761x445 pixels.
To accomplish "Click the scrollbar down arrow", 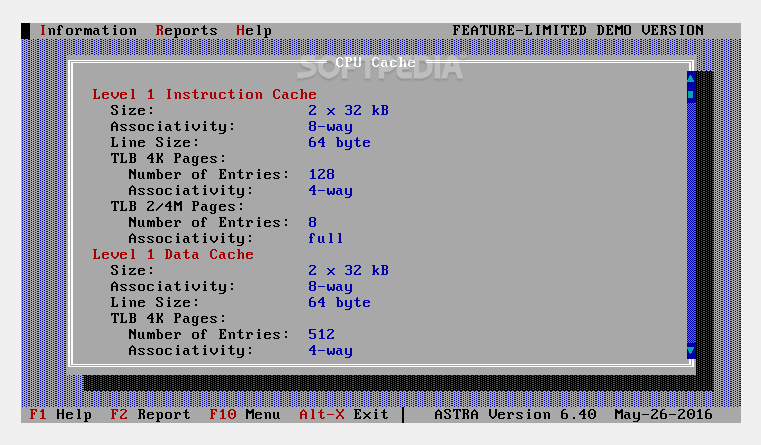I will [x=691, y=351].
